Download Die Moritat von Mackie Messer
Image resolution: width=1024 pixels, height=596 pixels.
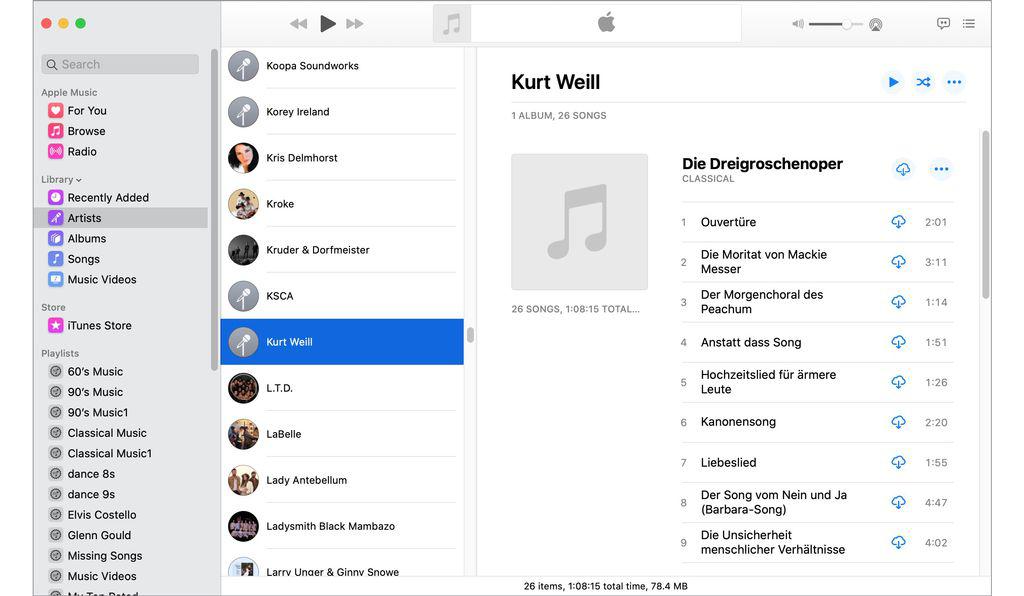coord(899,262)
